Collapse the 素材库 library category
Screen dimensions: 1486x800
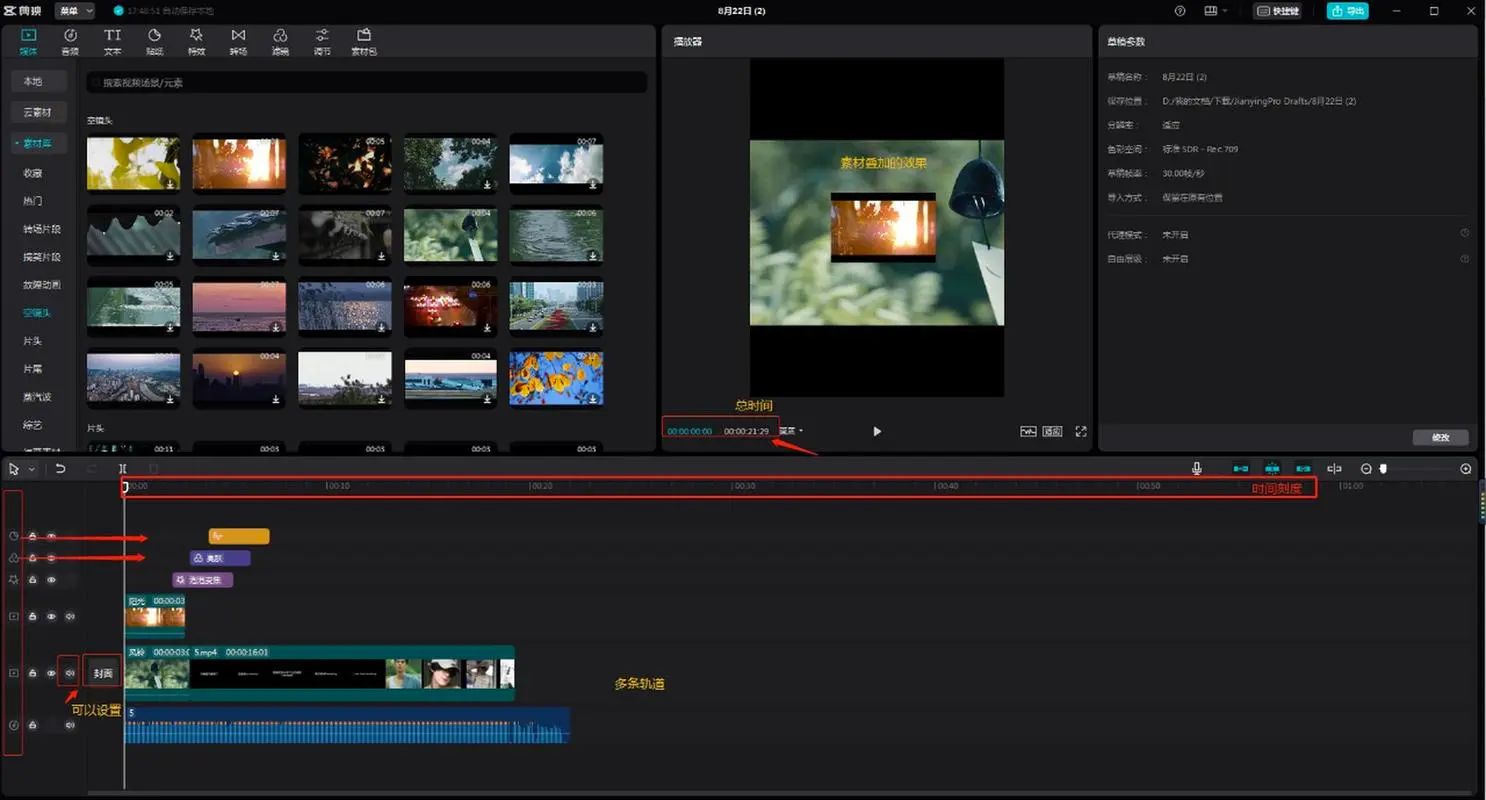(38, 144)
